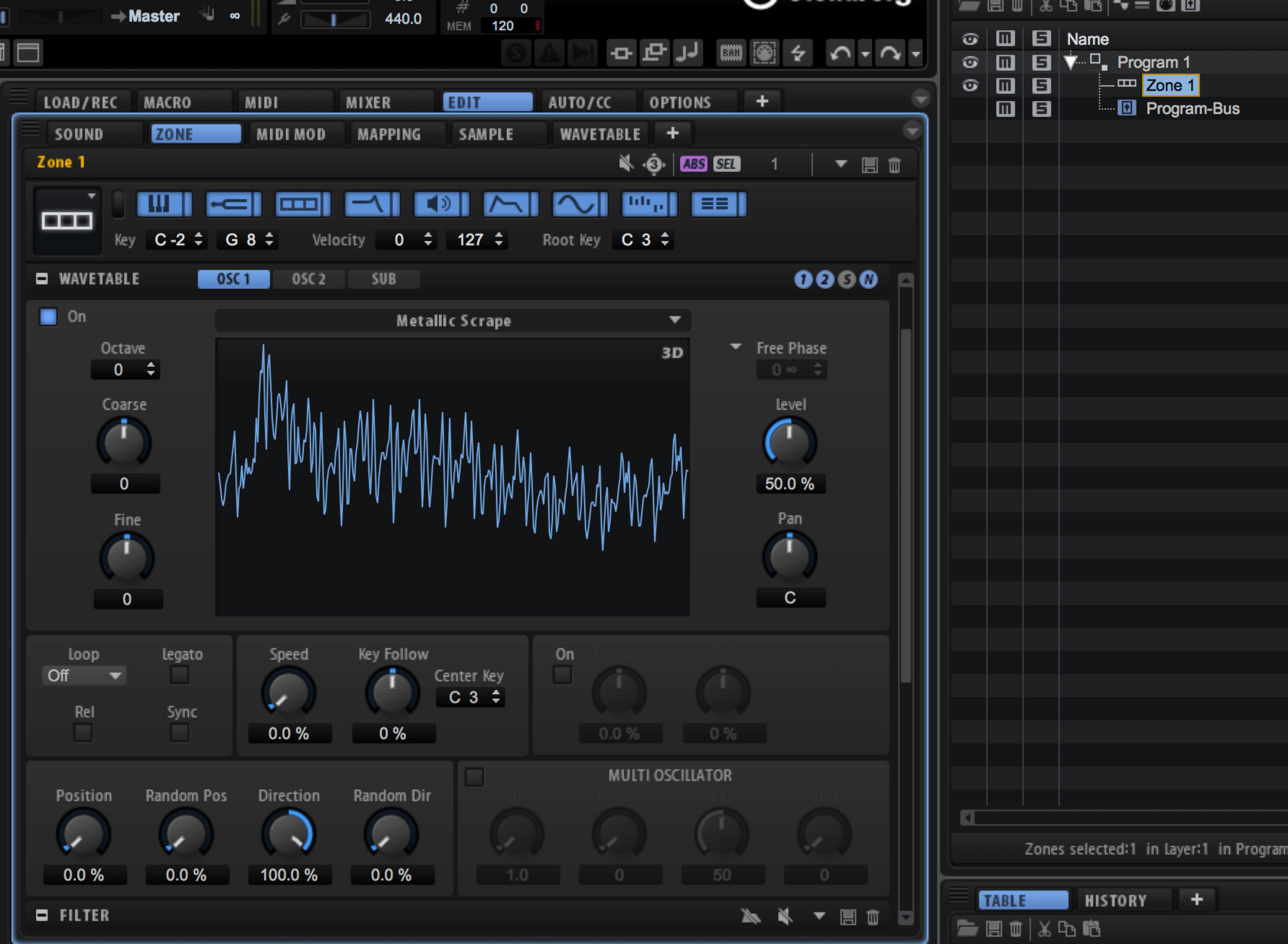Screen dimensions: 1288x944
Task: Open the filter section icon in zone toolbar
Action: [372, 204]
